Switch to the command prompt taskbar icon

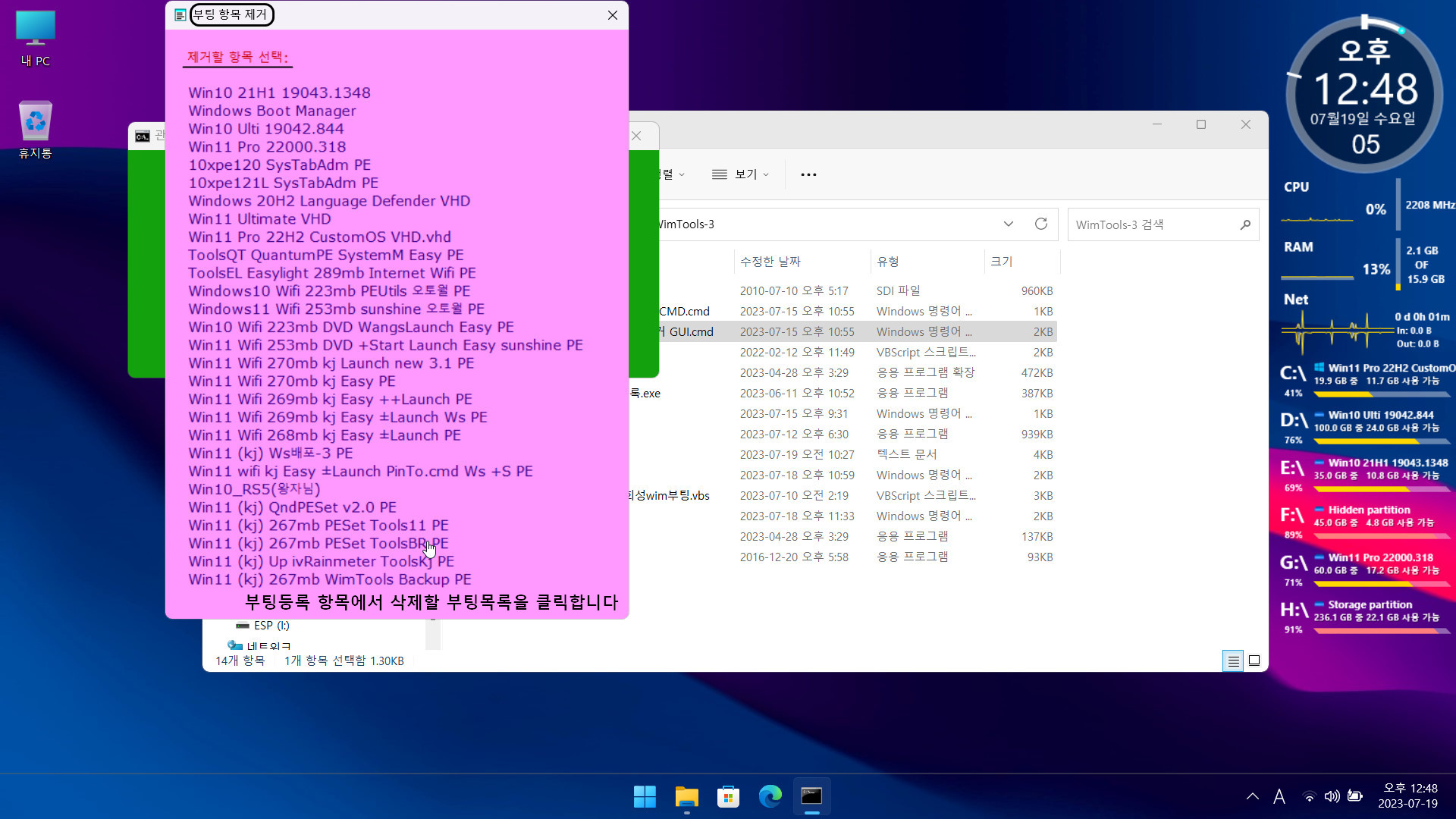coord(811,796)
